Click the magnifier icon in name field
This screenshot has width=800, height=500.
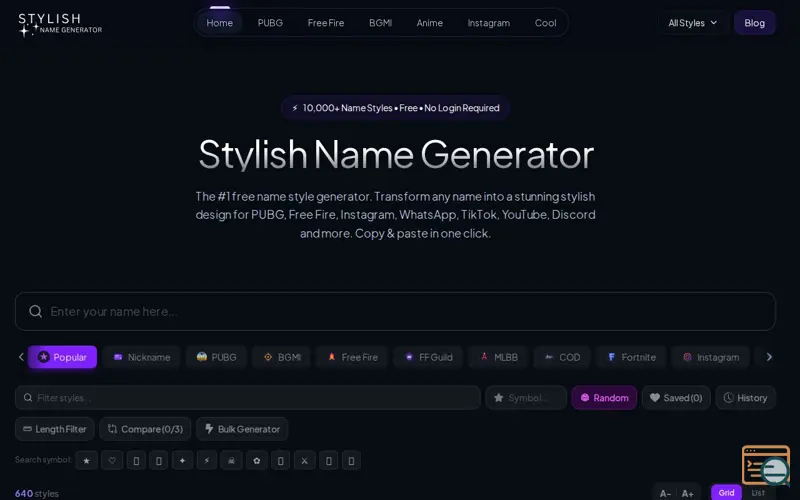35,311
